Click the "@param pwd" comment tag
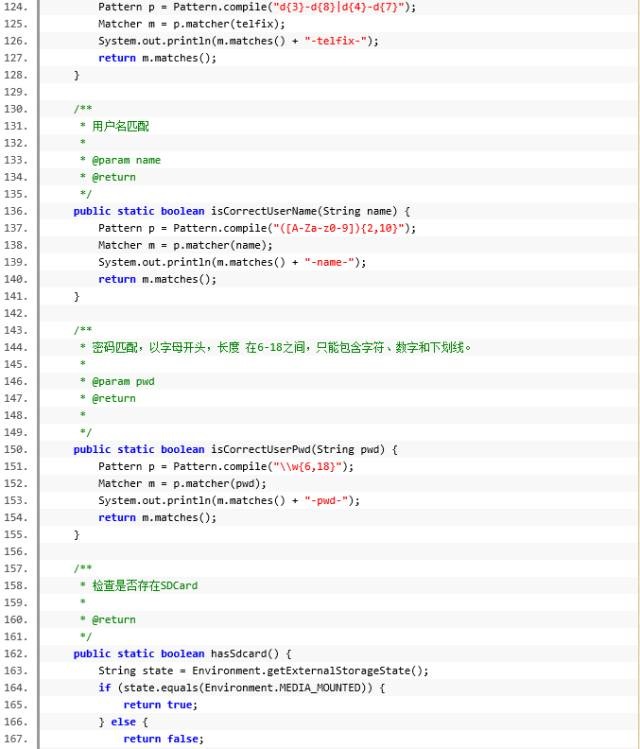 tap(123, 381)
